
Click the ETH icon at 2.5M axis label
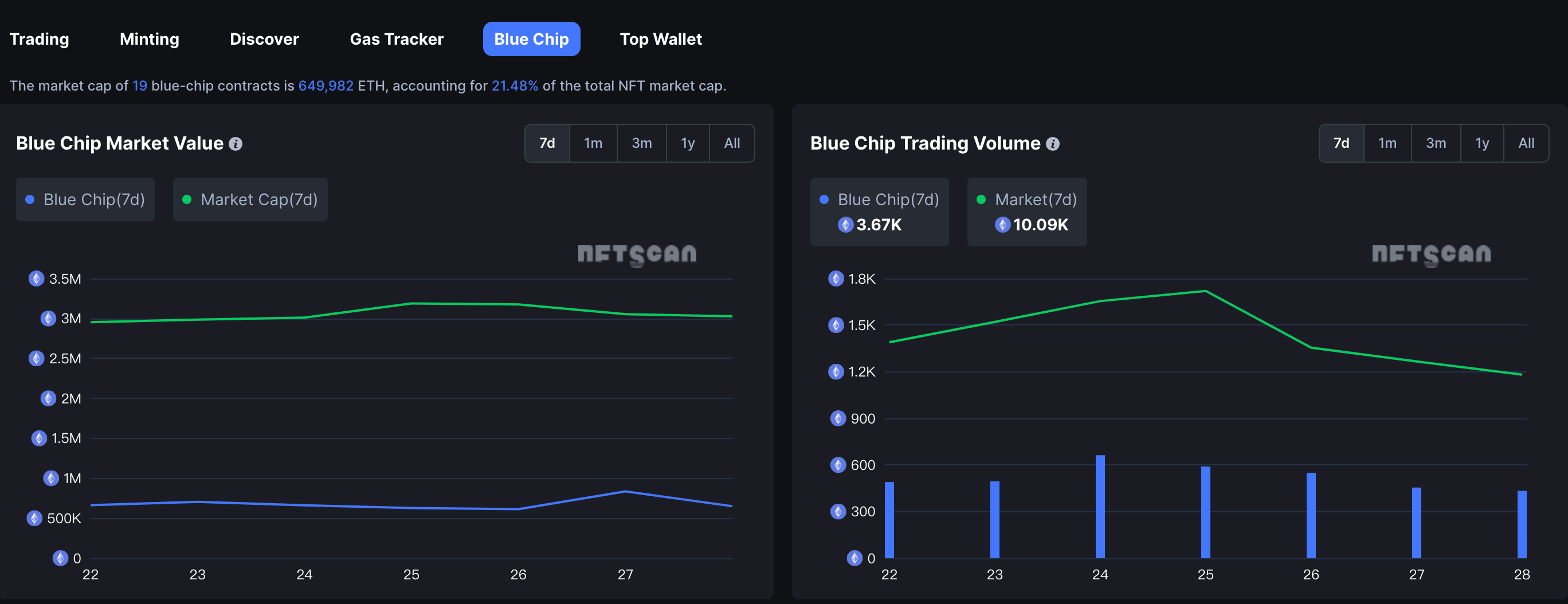point(37,359)
